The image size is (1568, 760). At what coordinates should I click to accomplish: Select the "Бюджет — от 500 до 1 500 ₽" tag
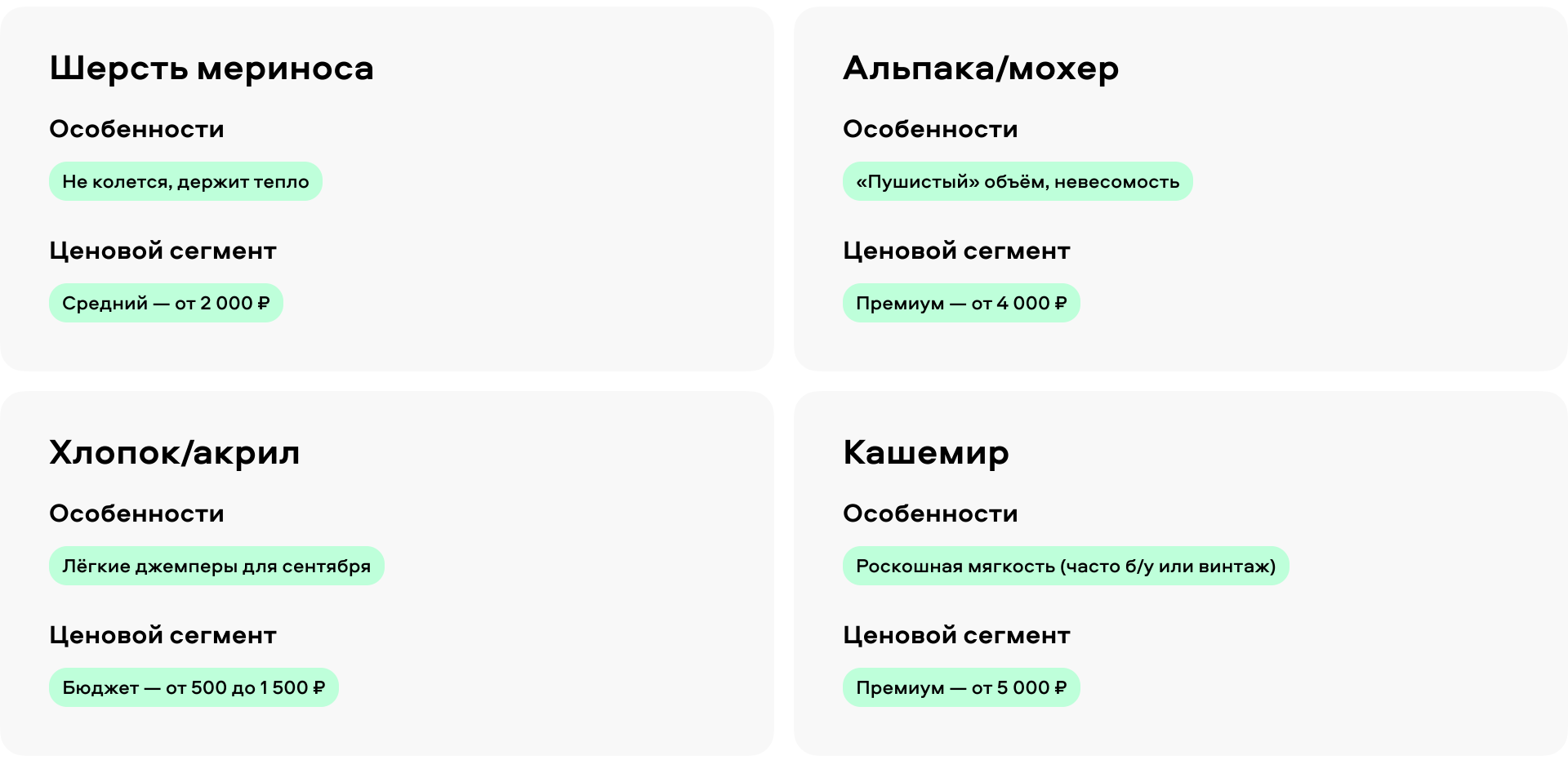(x=194, y=687)
